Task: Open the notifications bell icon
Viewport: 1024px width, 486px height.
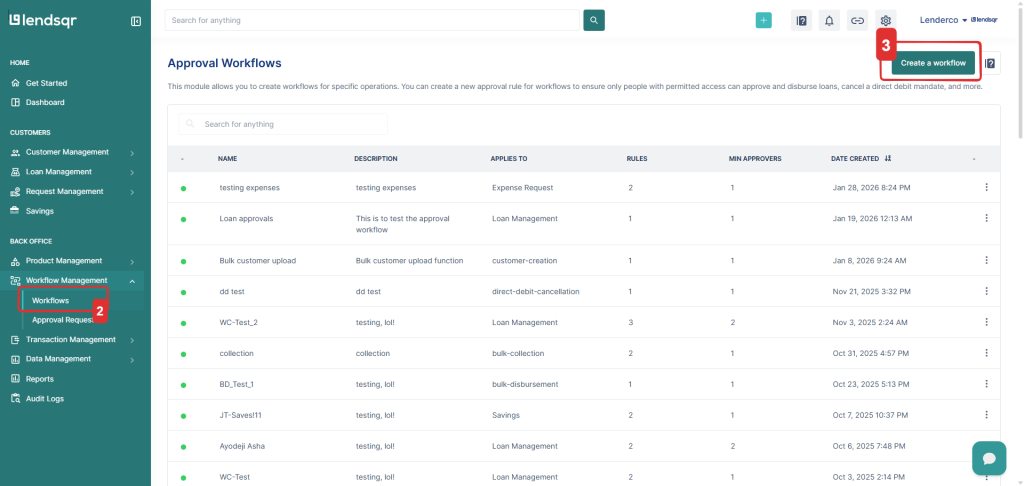Action: point(829,20)
